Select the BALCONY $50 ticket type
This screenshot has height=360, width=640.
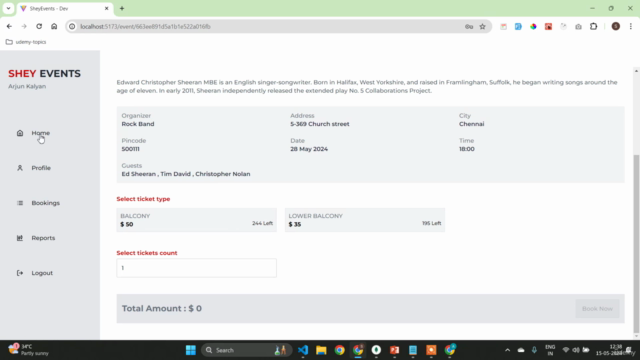coord(196,220)
